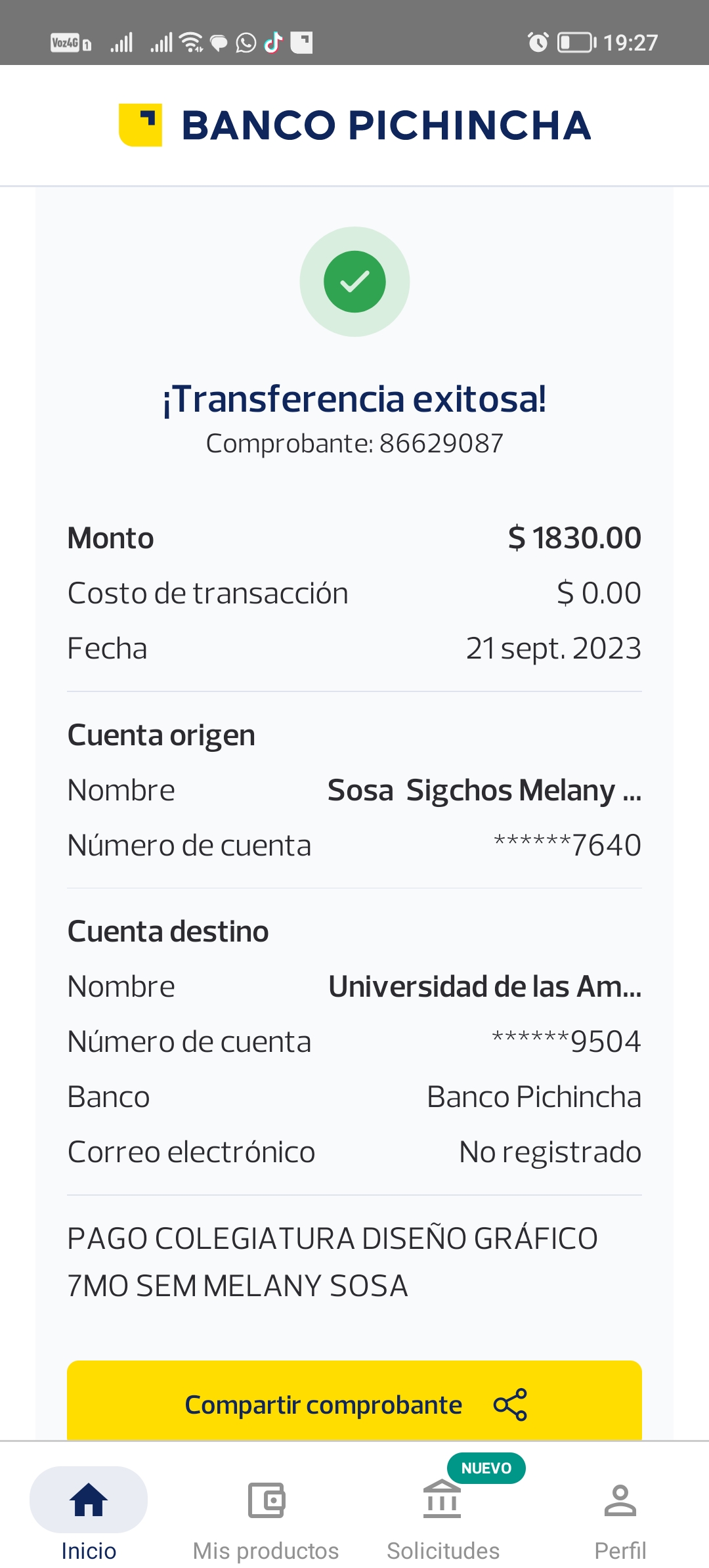709x1568 pixels.
Task: Tap the WhatsApp icon in status bar
Action: point(246,43)
